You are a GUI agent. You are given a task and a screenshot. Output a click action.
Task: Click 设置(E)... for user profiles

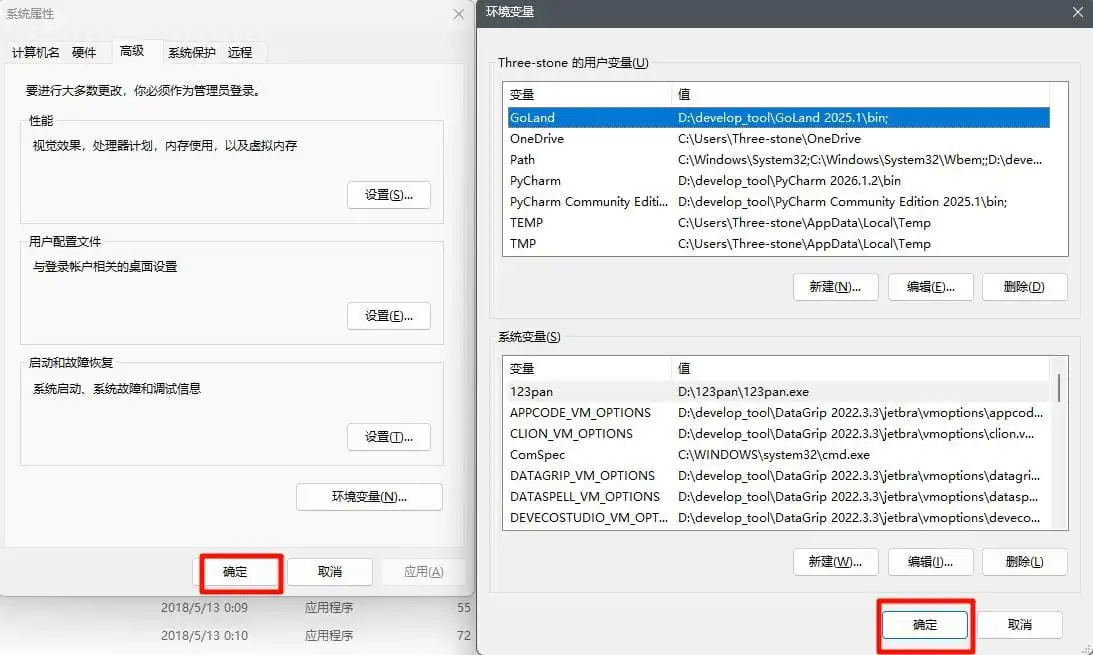click(x=389, y=316)
